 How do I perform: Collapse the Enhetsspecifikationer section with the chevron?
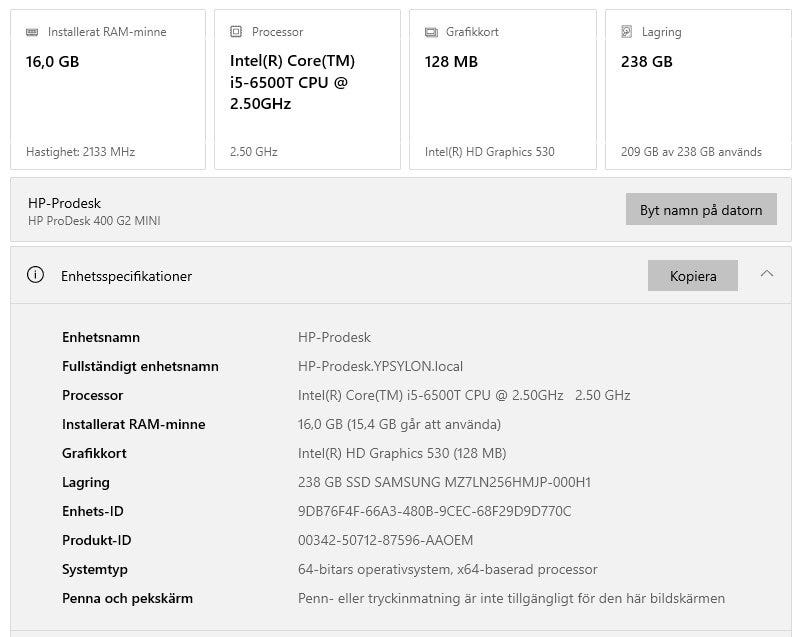pos(767,274)
